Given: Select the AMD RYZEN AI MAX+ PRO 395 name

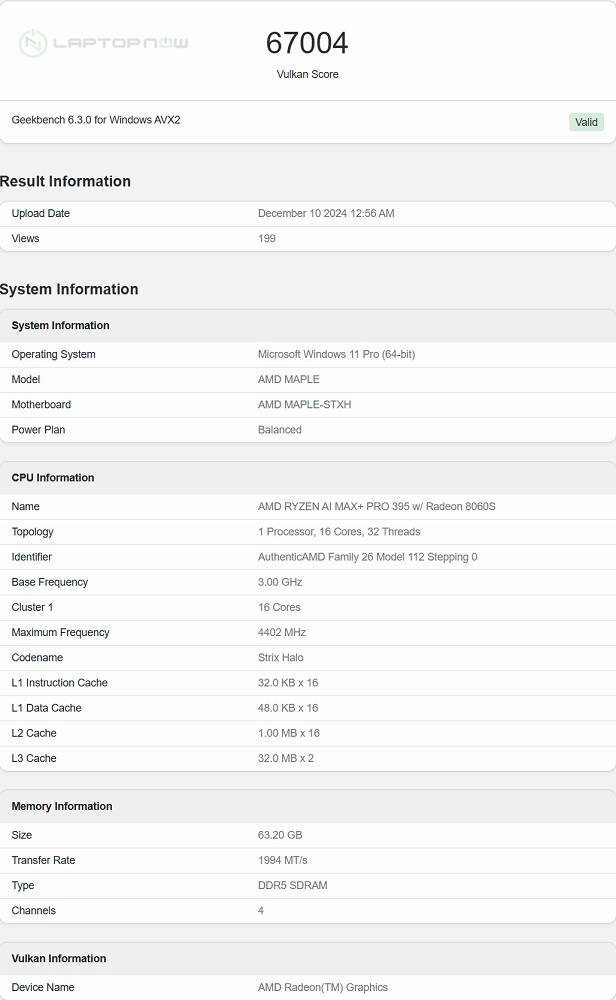Looking at the screenshot, I should click(376, 506).
